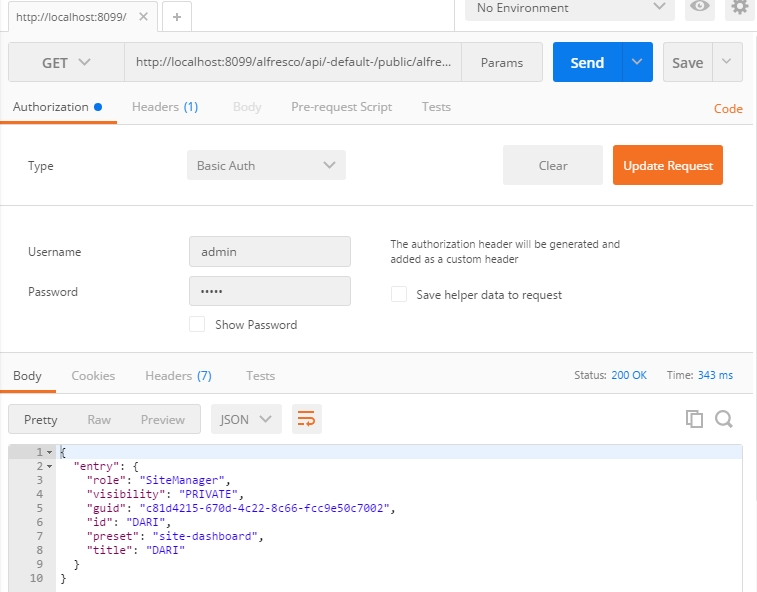Select the disabled request Body tab

[247, 107]
